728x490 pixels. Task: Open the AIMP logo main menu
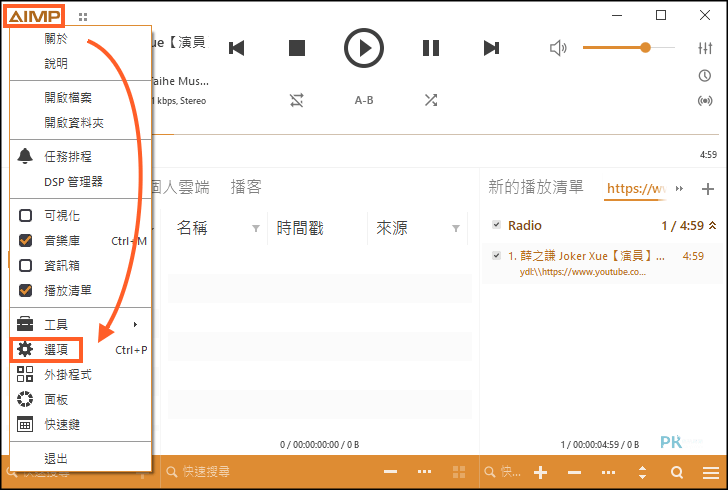coord(34,17)
